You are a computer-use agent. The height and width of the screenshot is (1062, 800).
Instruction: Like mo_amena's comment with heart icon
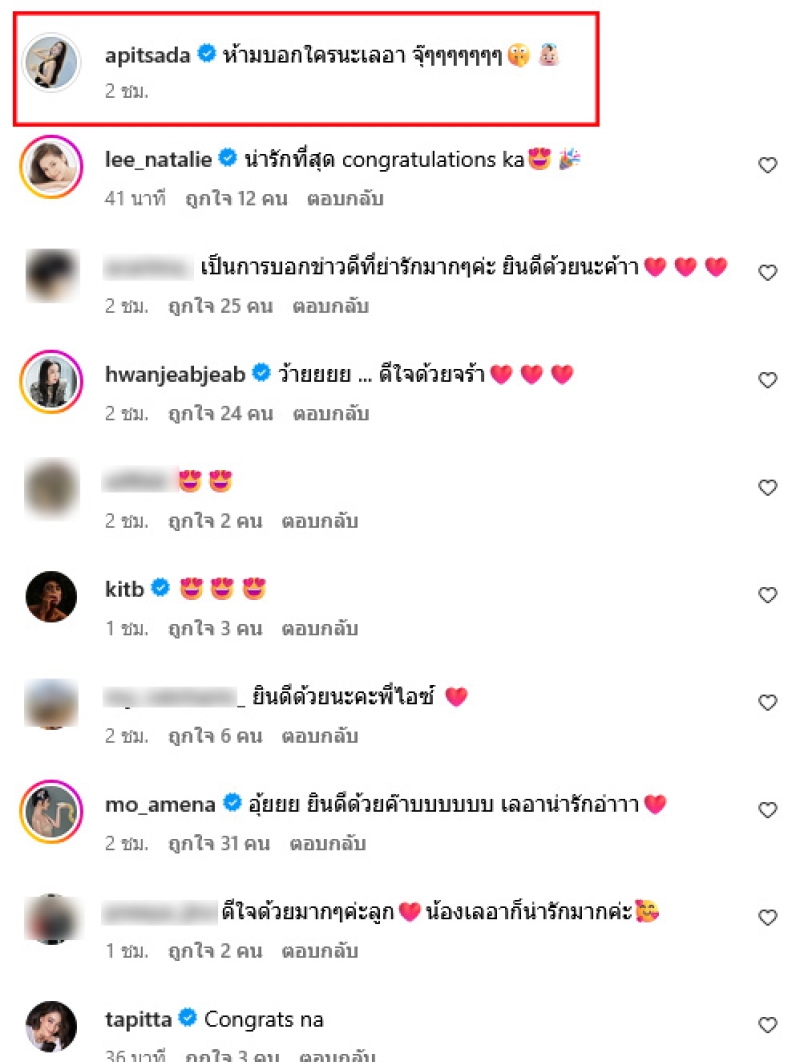point(767,809)
